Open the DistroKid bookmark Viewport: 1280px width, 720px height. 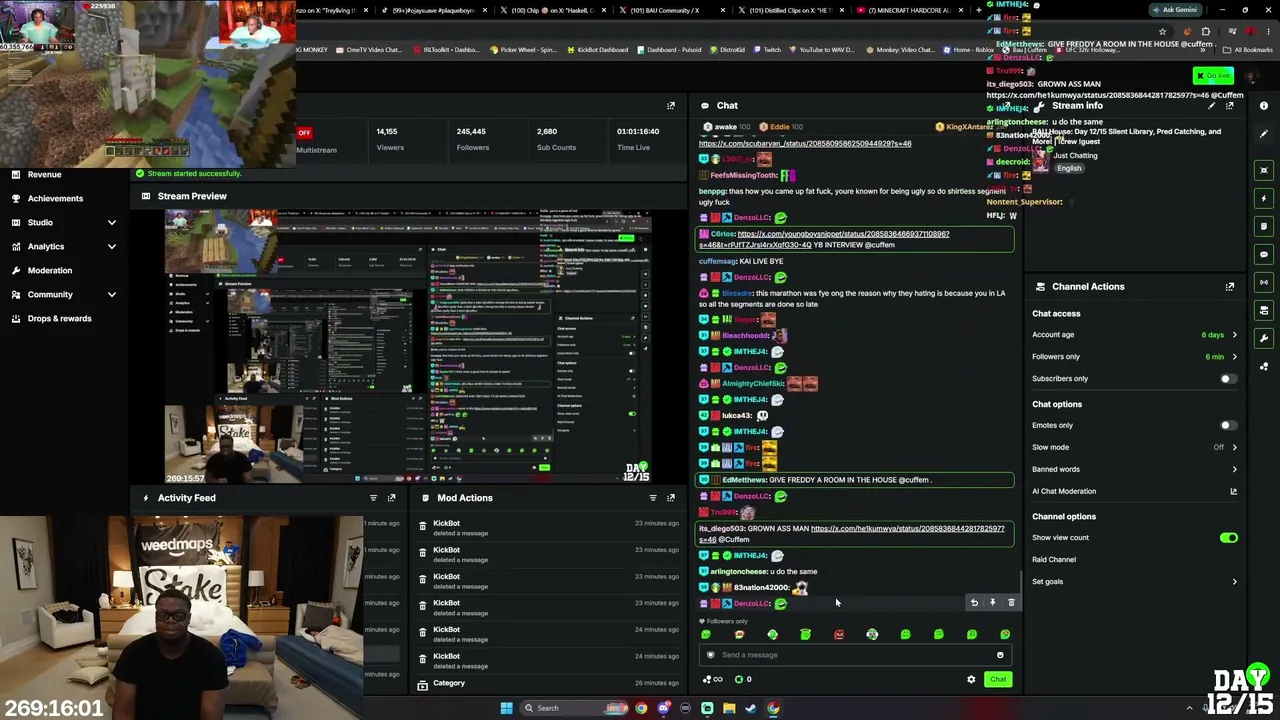click(727, 50)
